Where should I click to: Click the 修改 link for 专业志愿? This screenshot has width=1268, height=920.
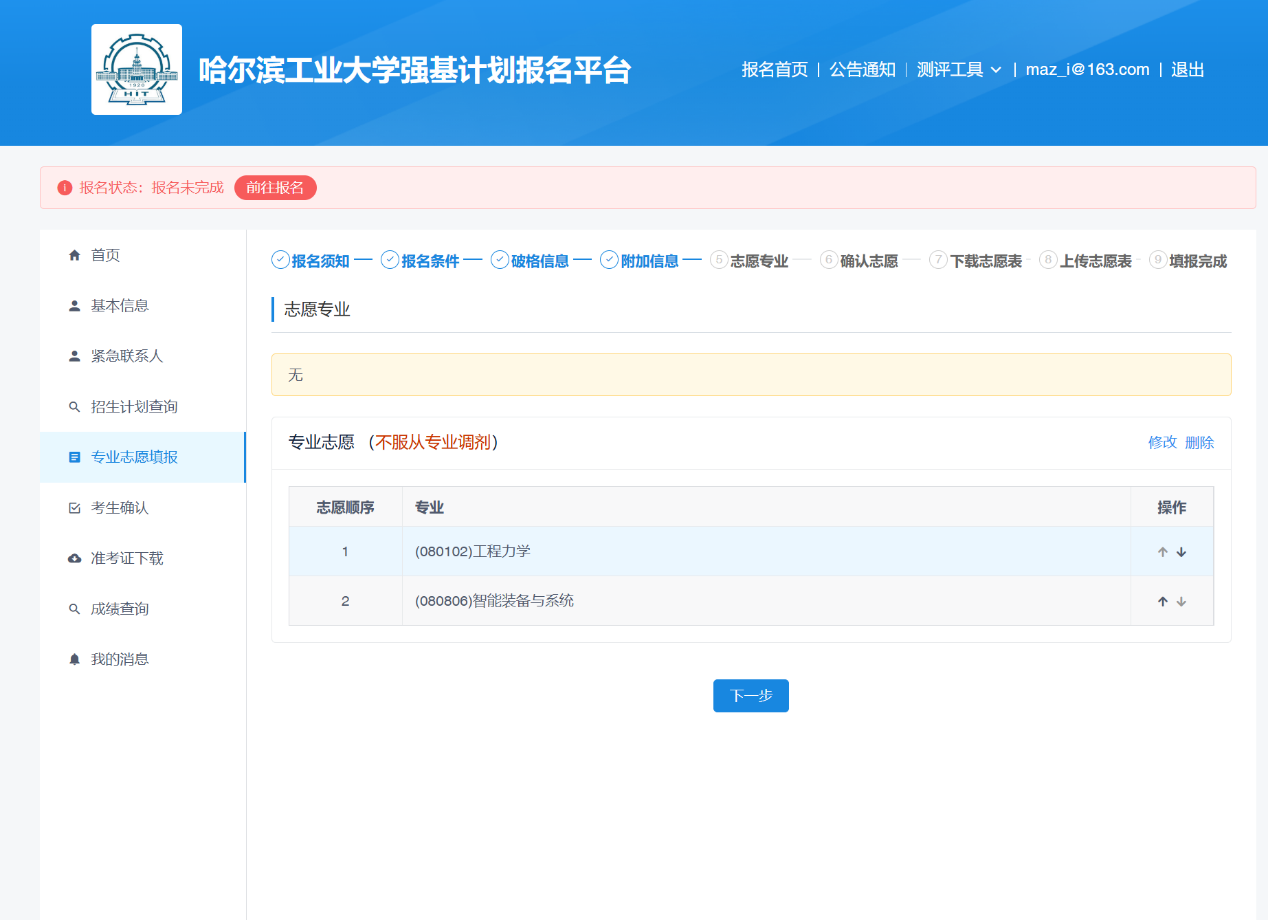point(1162,442)
